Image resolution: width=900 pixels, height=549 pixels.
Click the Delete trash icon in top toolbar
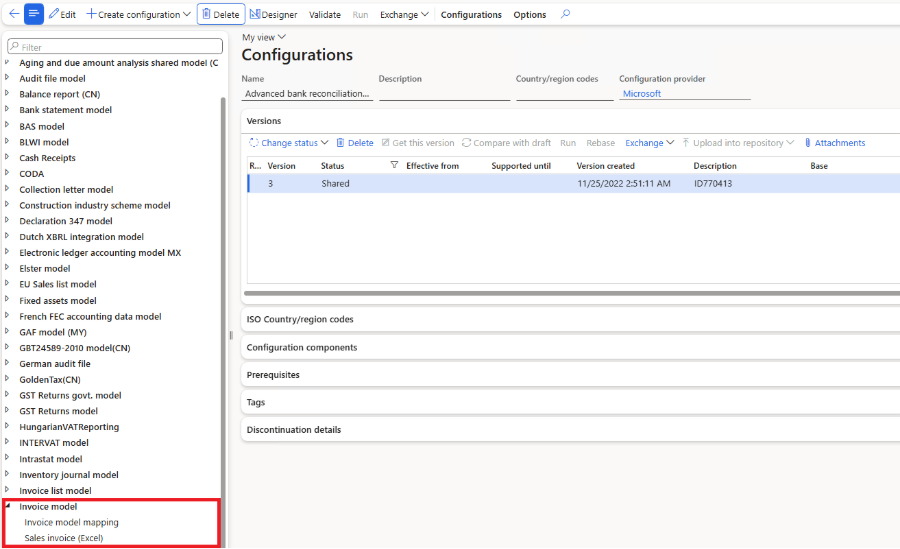point(220,15)
